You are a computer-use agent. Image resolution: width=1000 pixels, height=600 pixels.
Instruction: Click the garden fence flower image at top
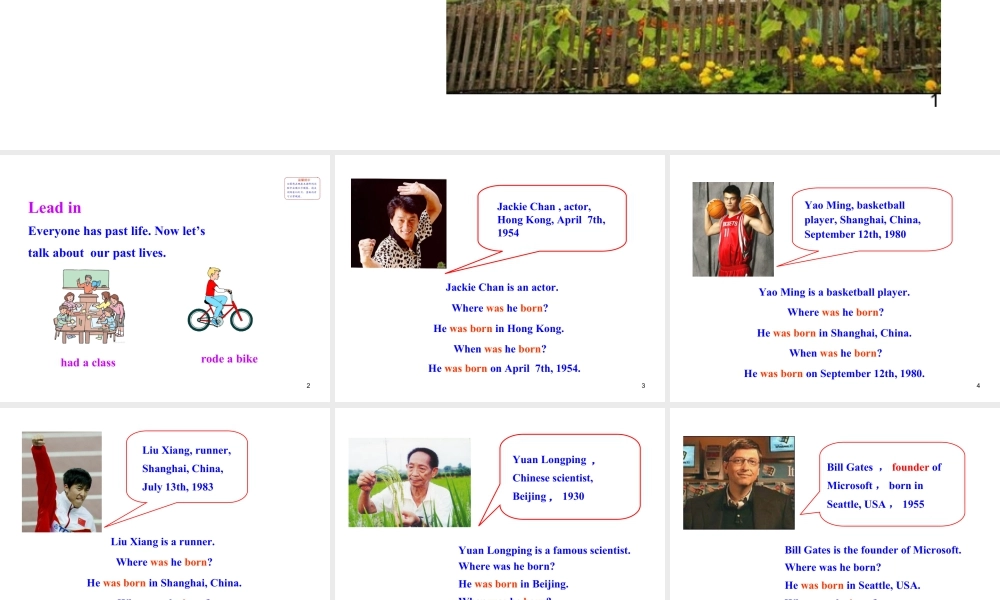692,46
